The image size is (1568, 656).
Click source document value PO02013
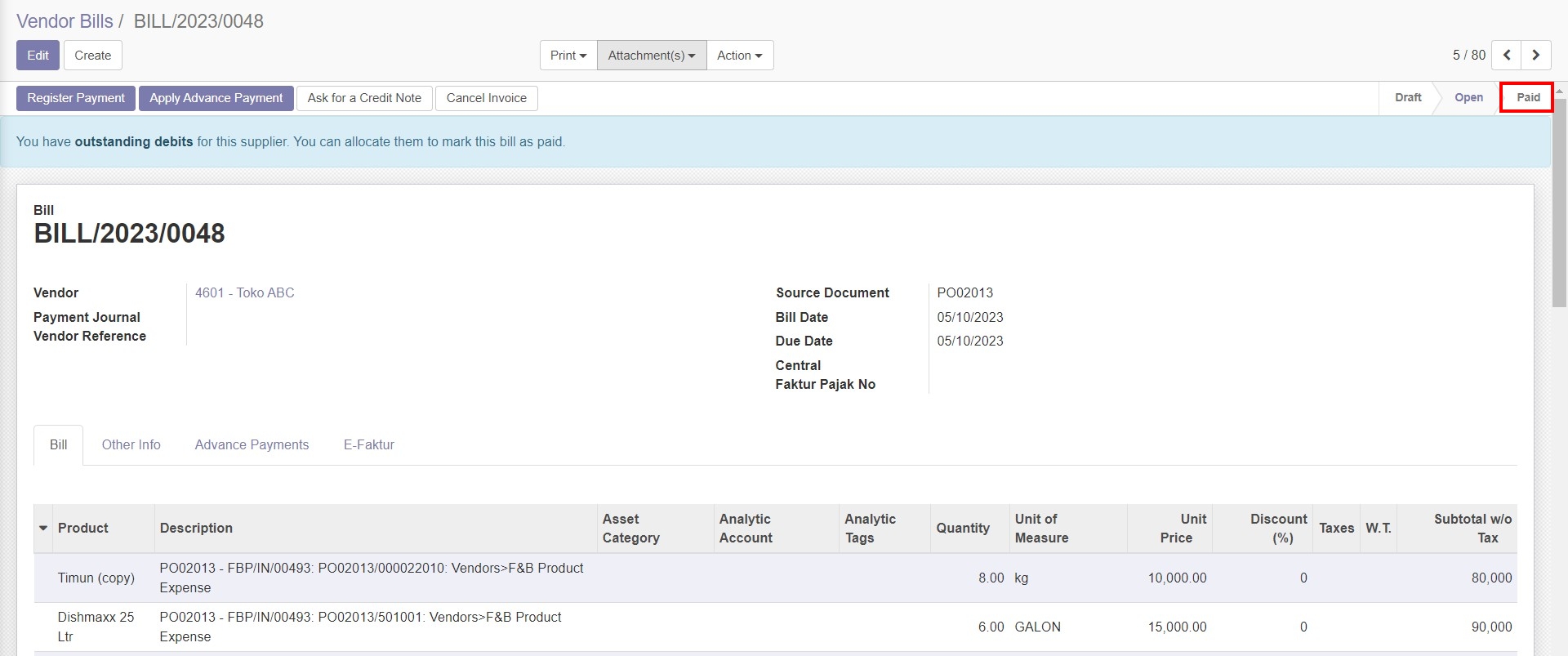tap(965, 292)
